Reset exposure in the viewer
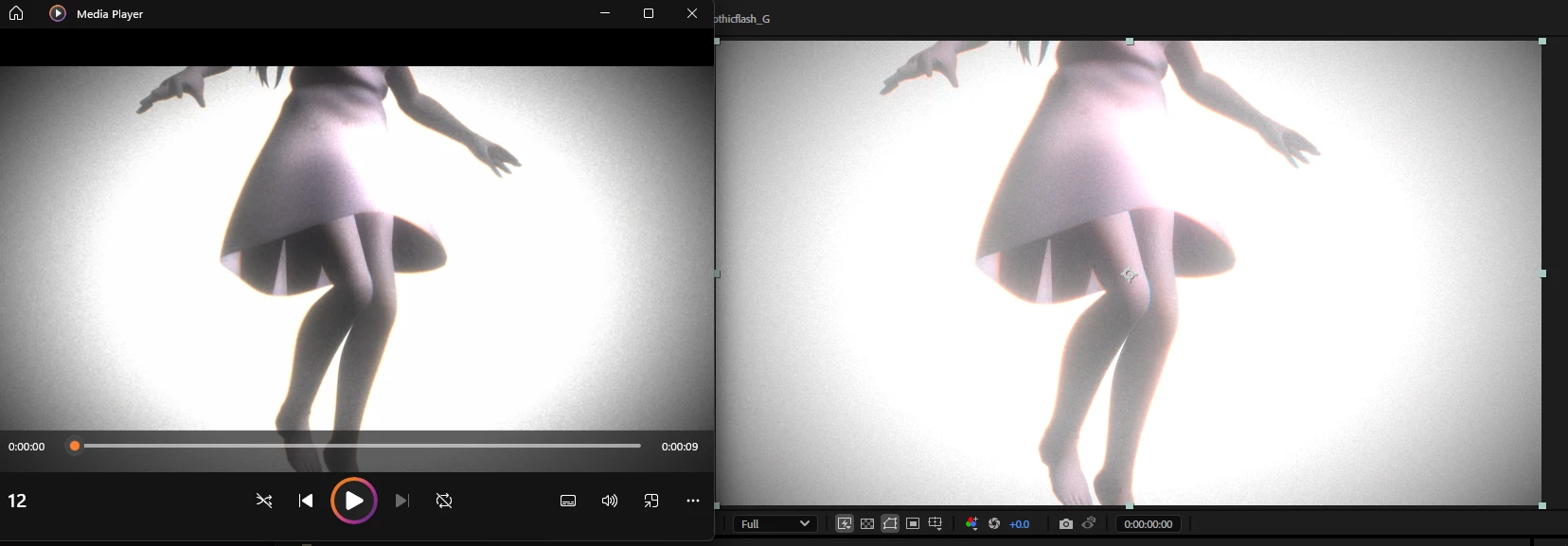Viewport: 1568px width, 546px height. pyautogui.click(x=994, y=523)
